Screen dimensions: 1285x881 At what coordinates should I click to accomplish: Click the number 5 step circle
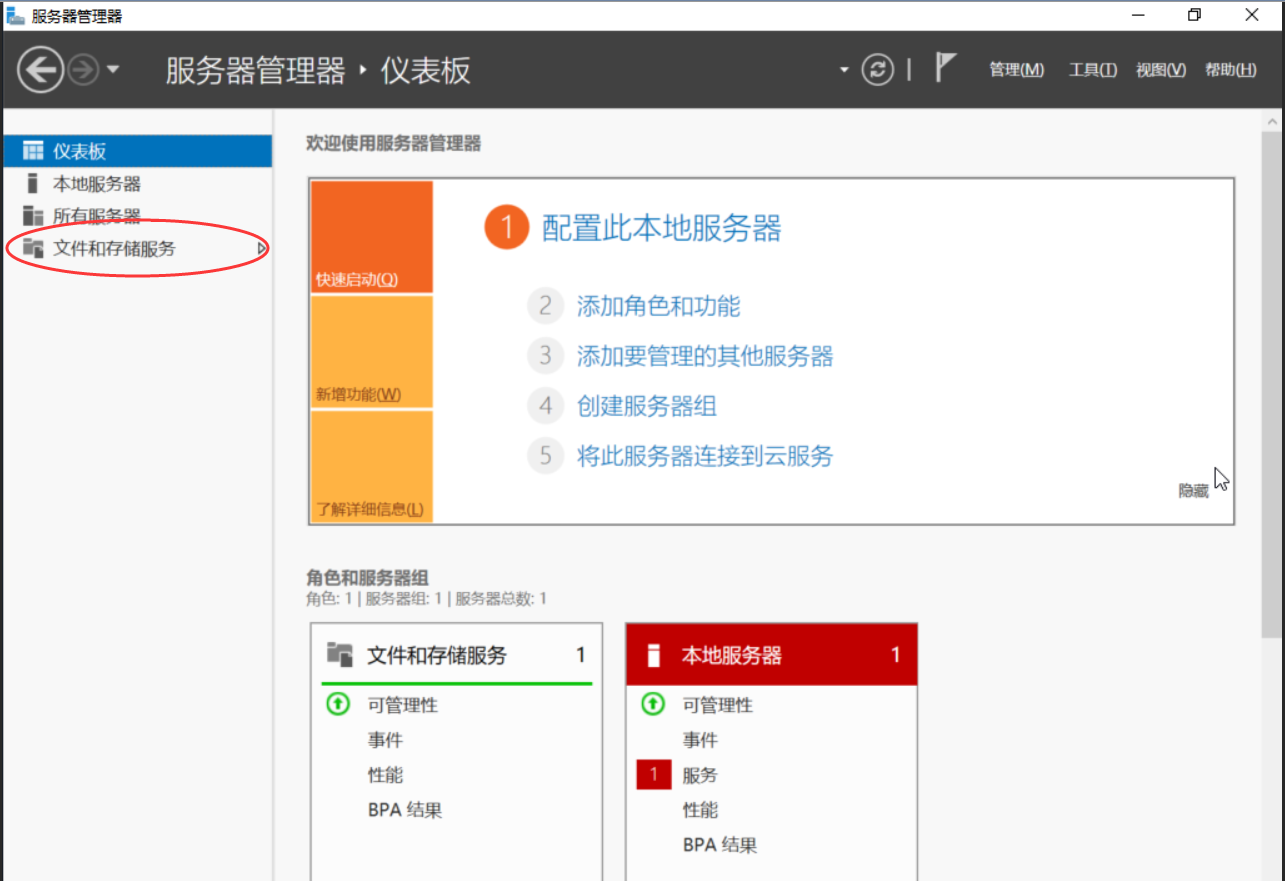coord(545,456)
